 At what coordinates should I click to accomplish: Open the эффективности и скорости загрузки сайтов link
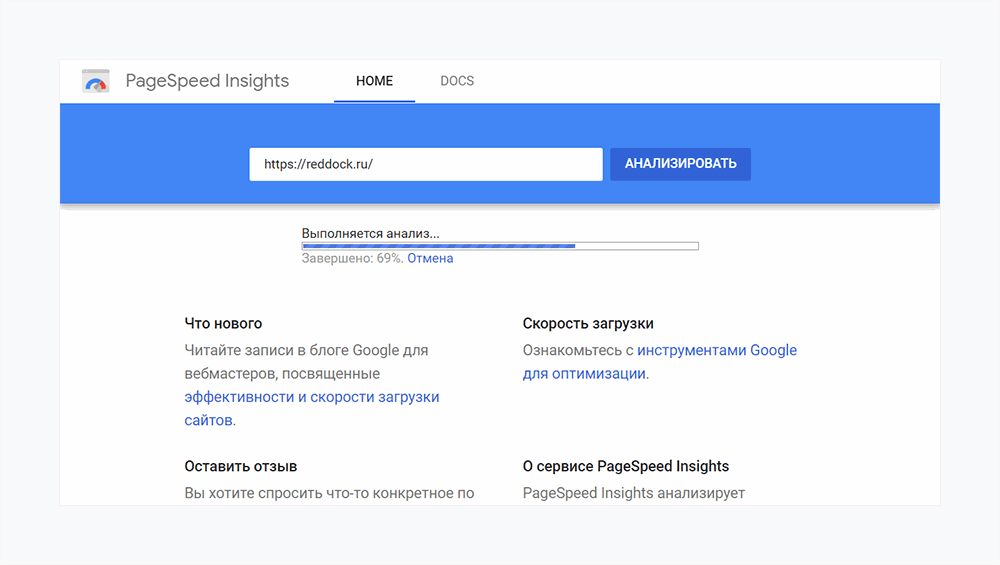coord(311,397)
